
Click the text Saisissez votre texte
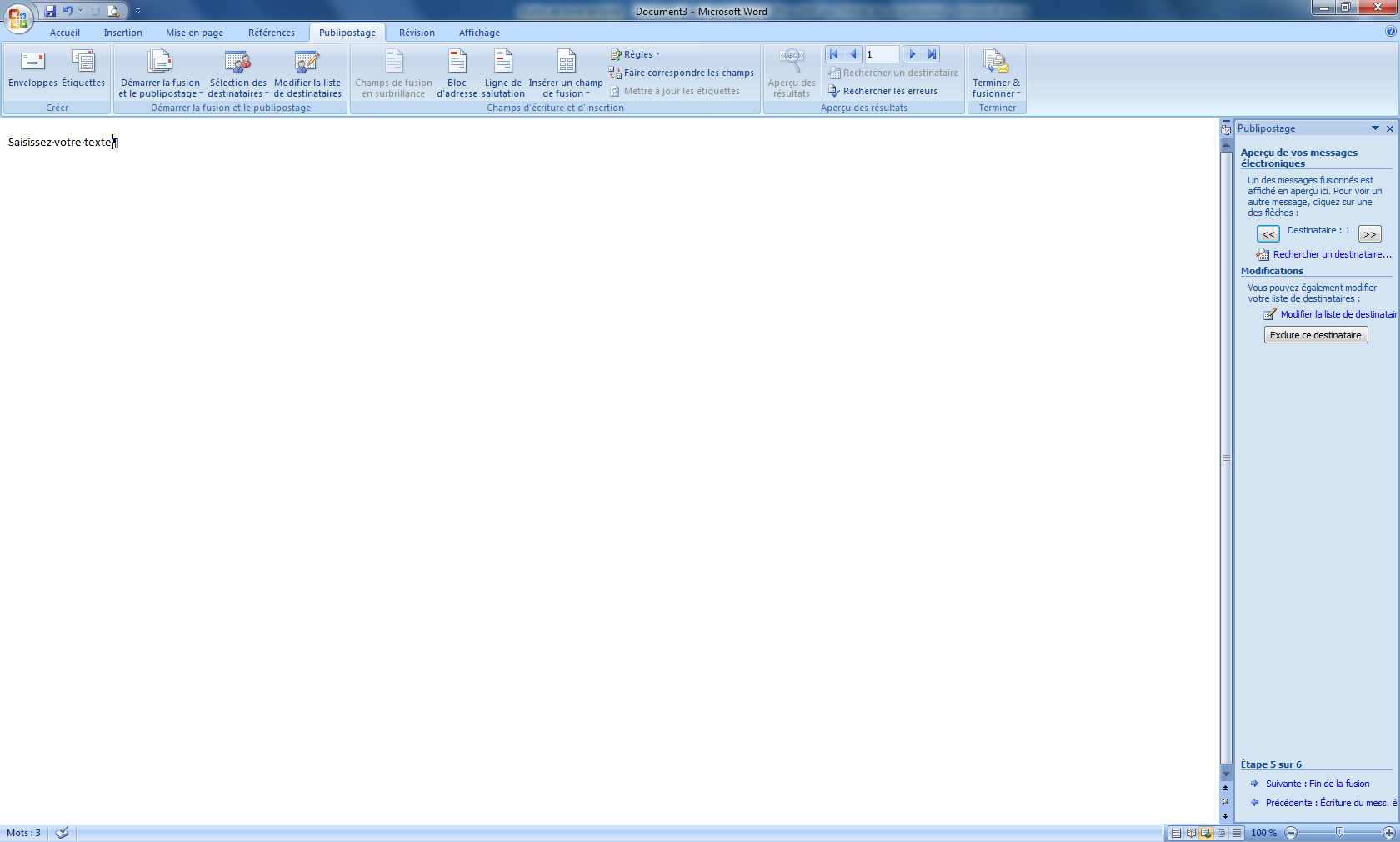click(60, 143)
